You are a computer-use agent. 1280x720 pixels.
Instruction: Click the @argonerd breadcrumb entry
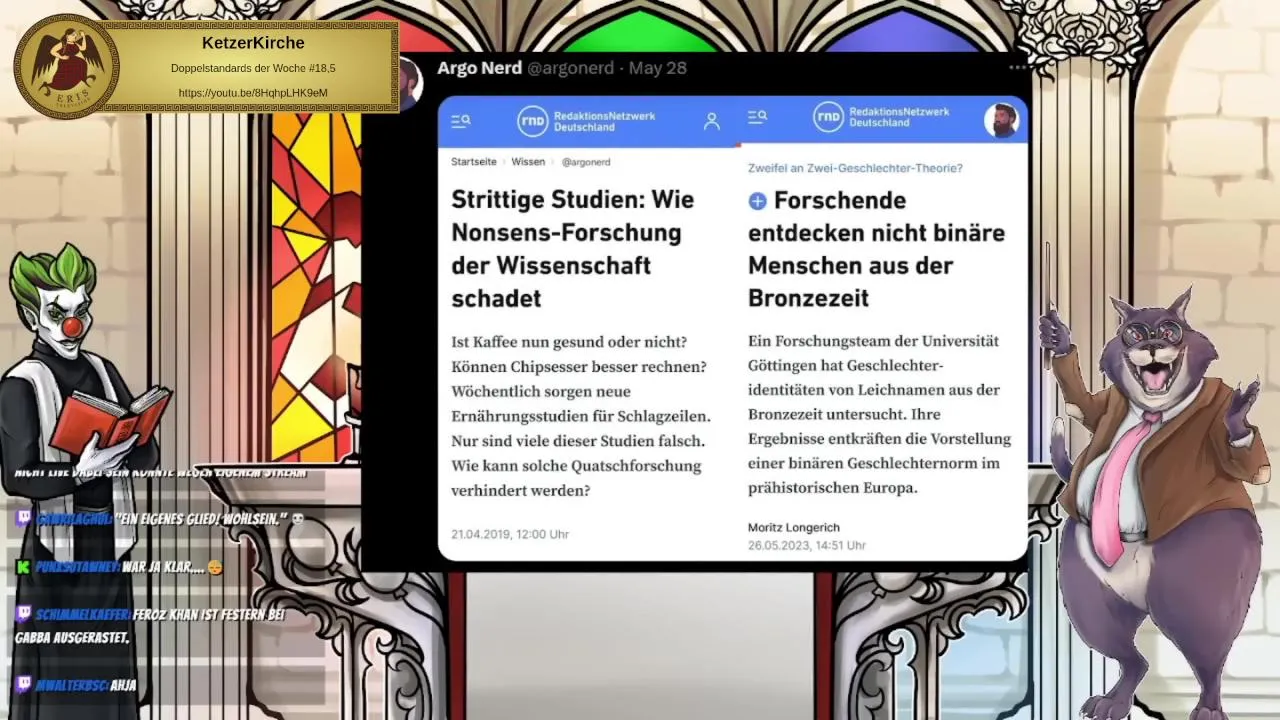click(x=586, y=161)
